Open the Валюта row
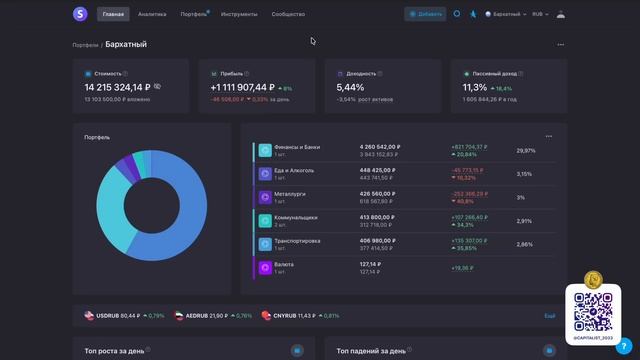This screenshot has width=640, height=360. click(x=404, y=268)
